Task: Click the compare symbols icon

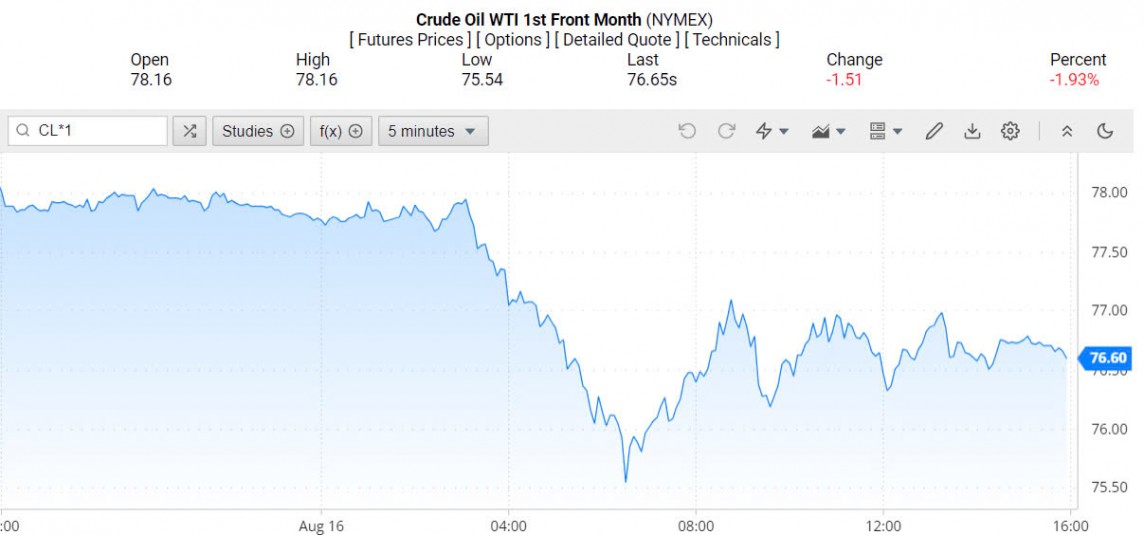Action: click(189, 131)
